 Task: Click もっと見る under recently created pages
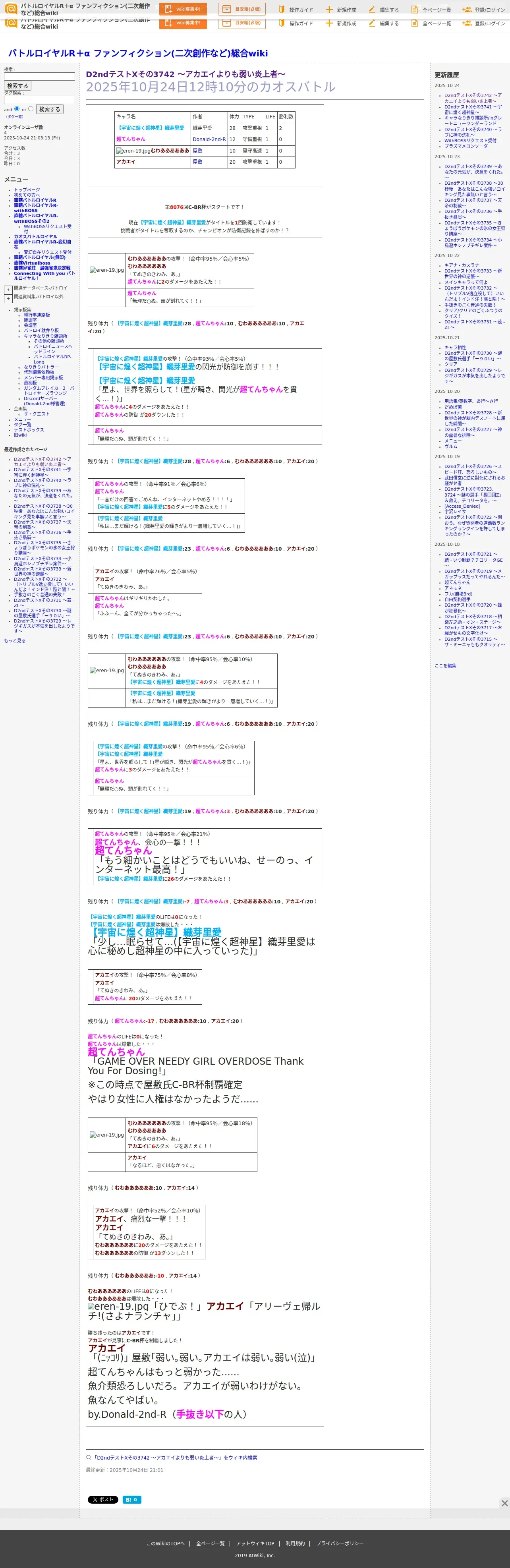coord(15,640)
